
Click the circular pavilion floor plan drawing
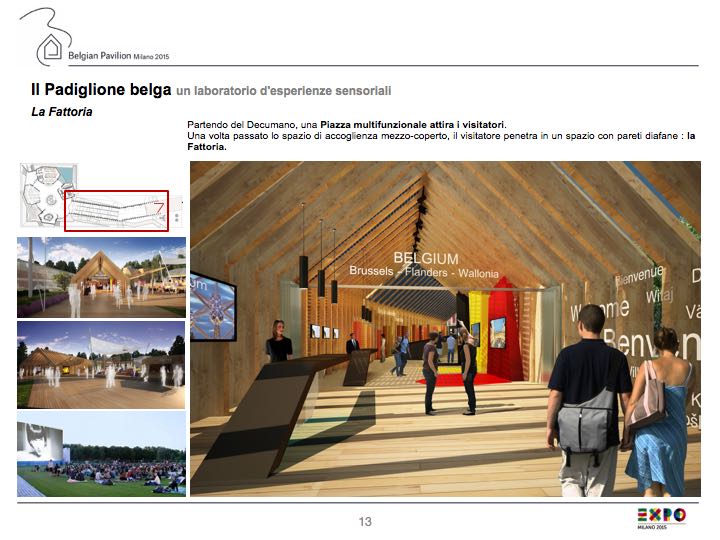pos(41,198)
